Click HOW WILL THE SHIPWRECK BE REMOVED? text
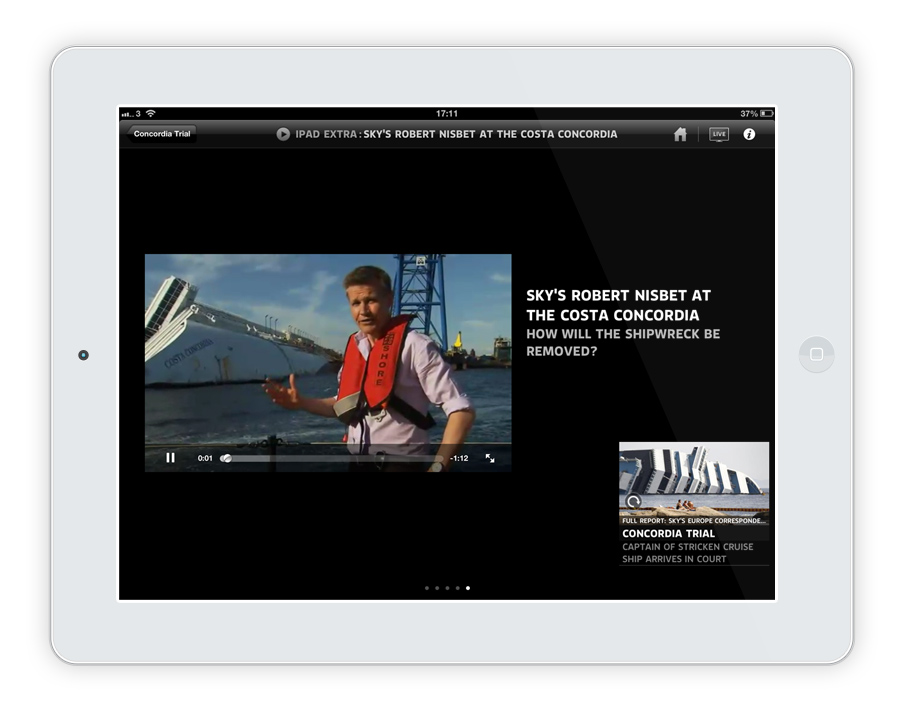Viewport: 900px width, 710px height. pos(623,342)
